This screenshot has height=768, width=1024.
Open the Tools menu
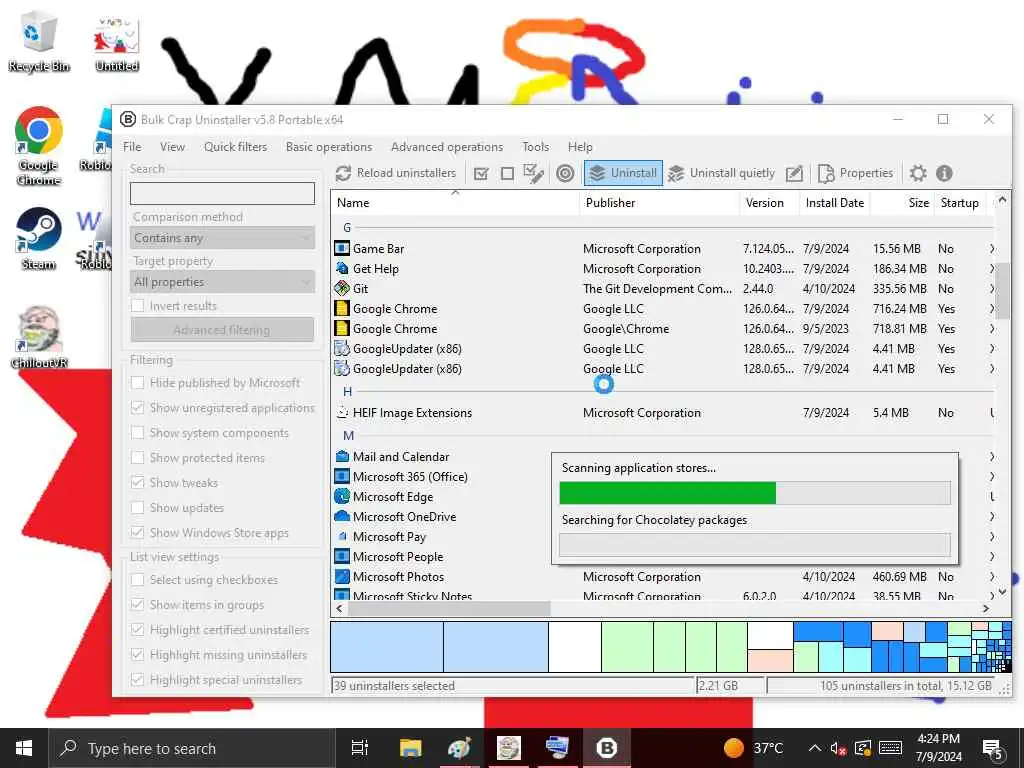pos(536,146)
